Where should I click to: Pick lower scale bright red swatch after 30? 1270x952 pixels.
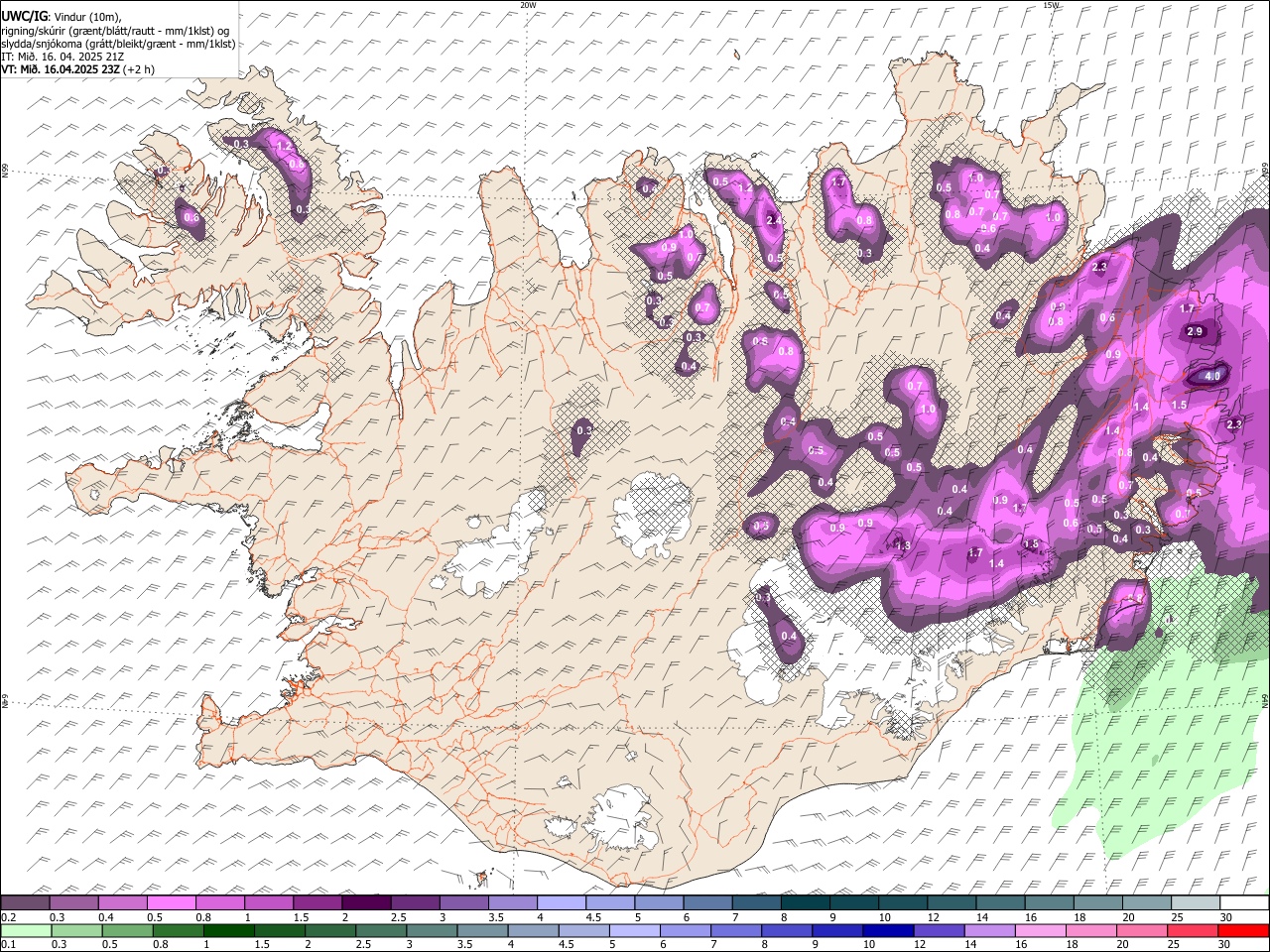tap(1242, 930)
